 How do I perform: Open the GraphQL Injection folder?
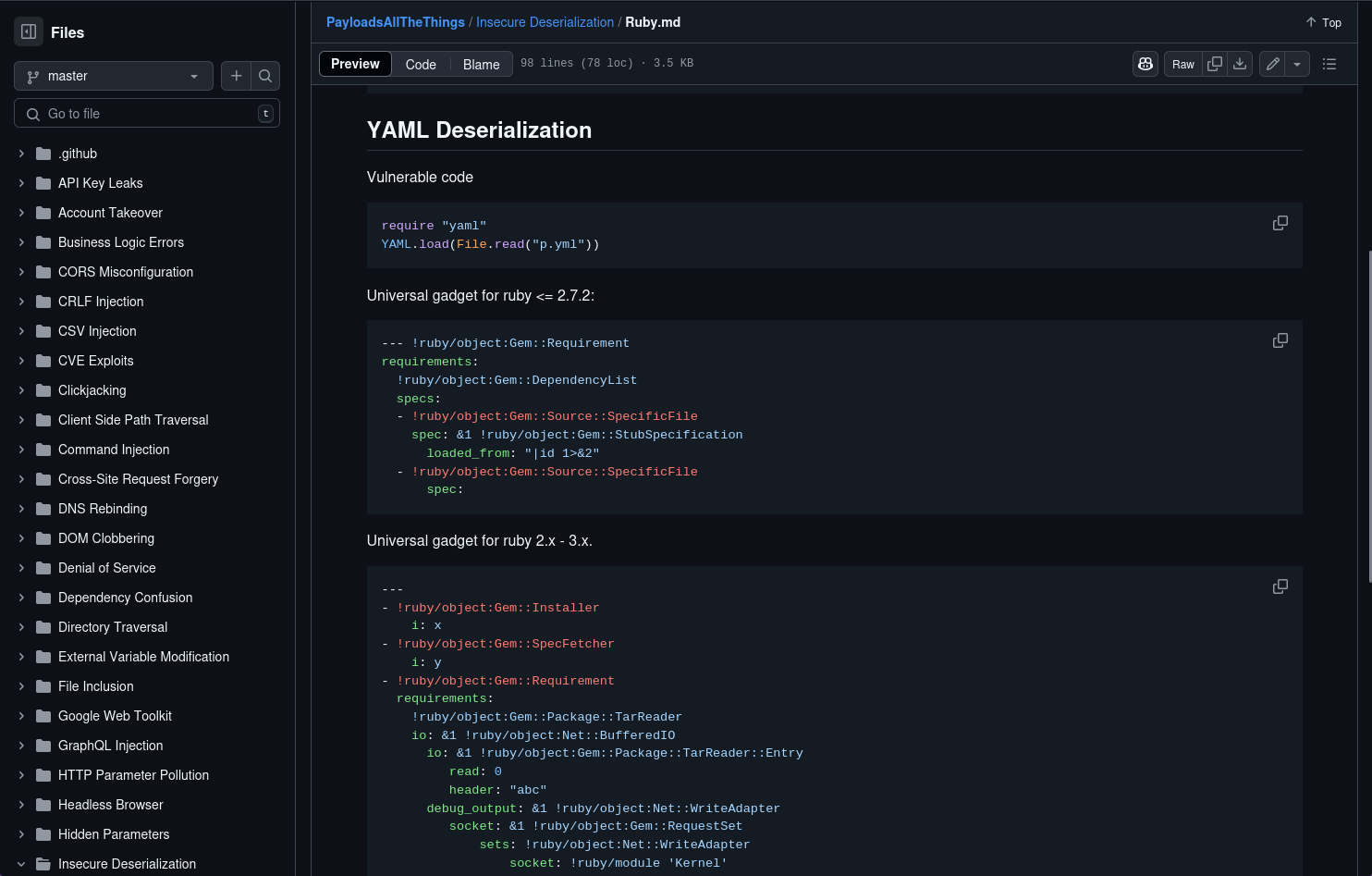click(x=110, y=746)
